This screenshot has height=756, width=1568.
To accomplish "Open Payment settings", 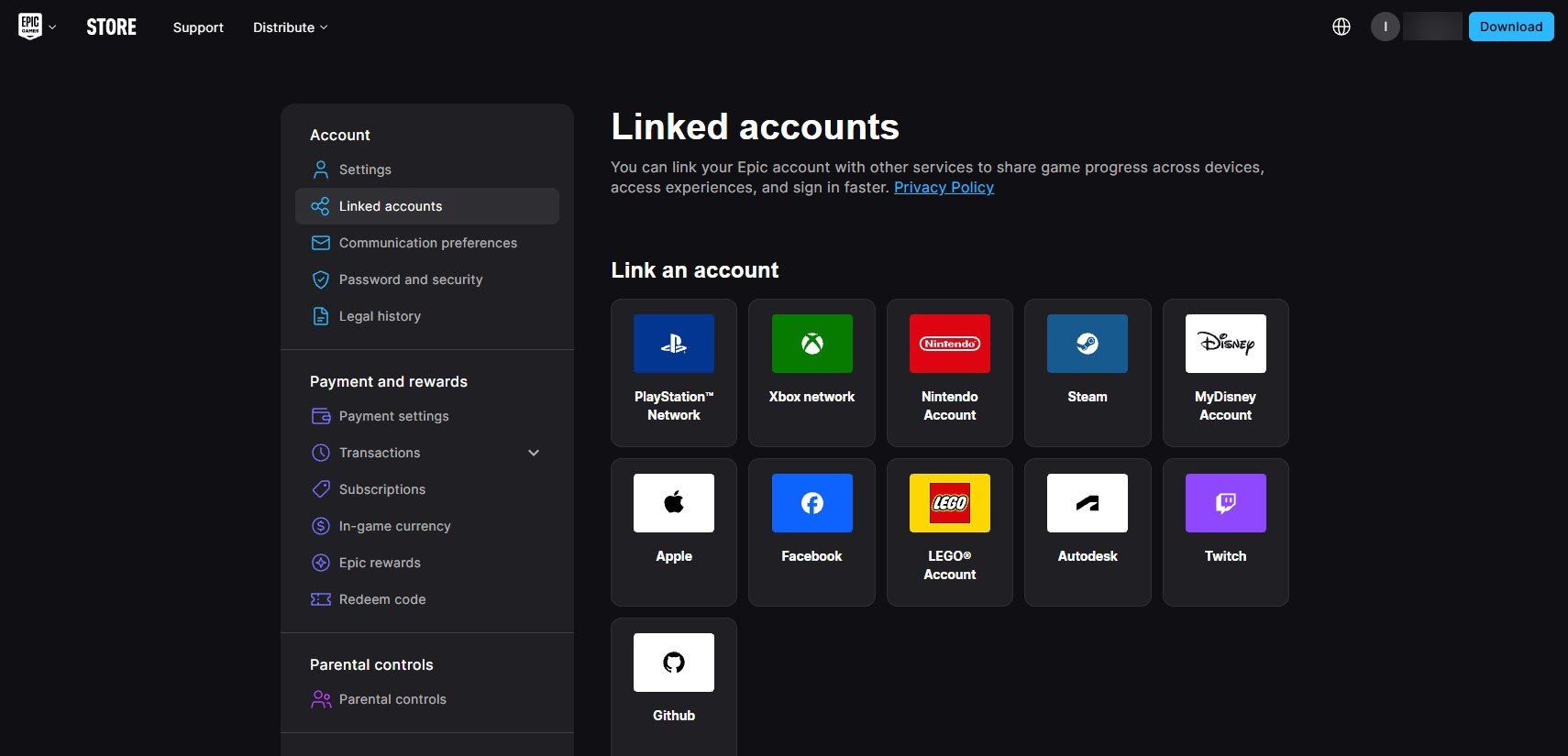I will coord(427,416).
